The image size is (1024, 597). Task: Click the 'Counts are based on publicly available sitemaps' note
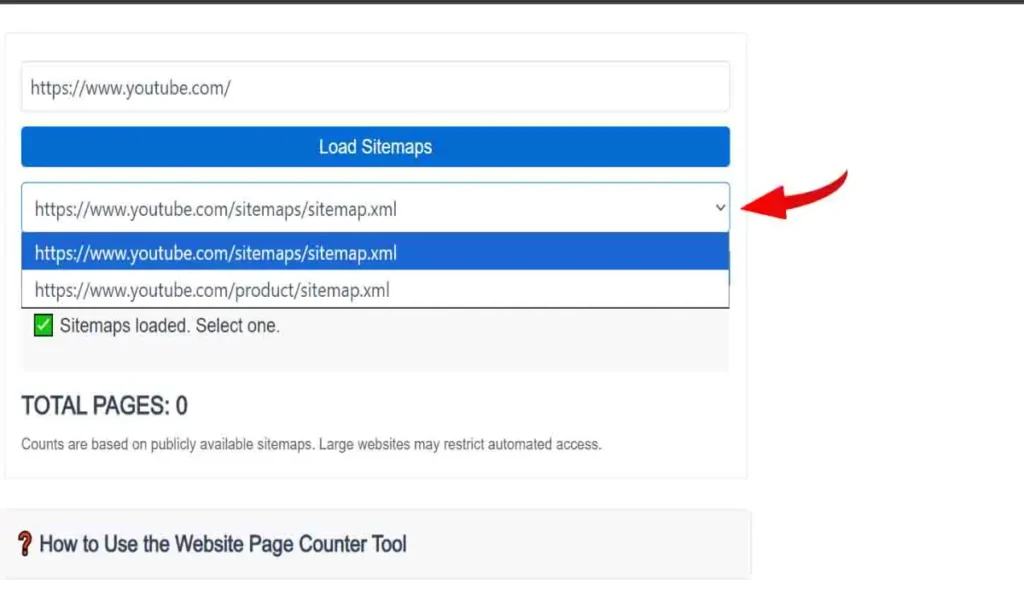(x=311, y=444)
